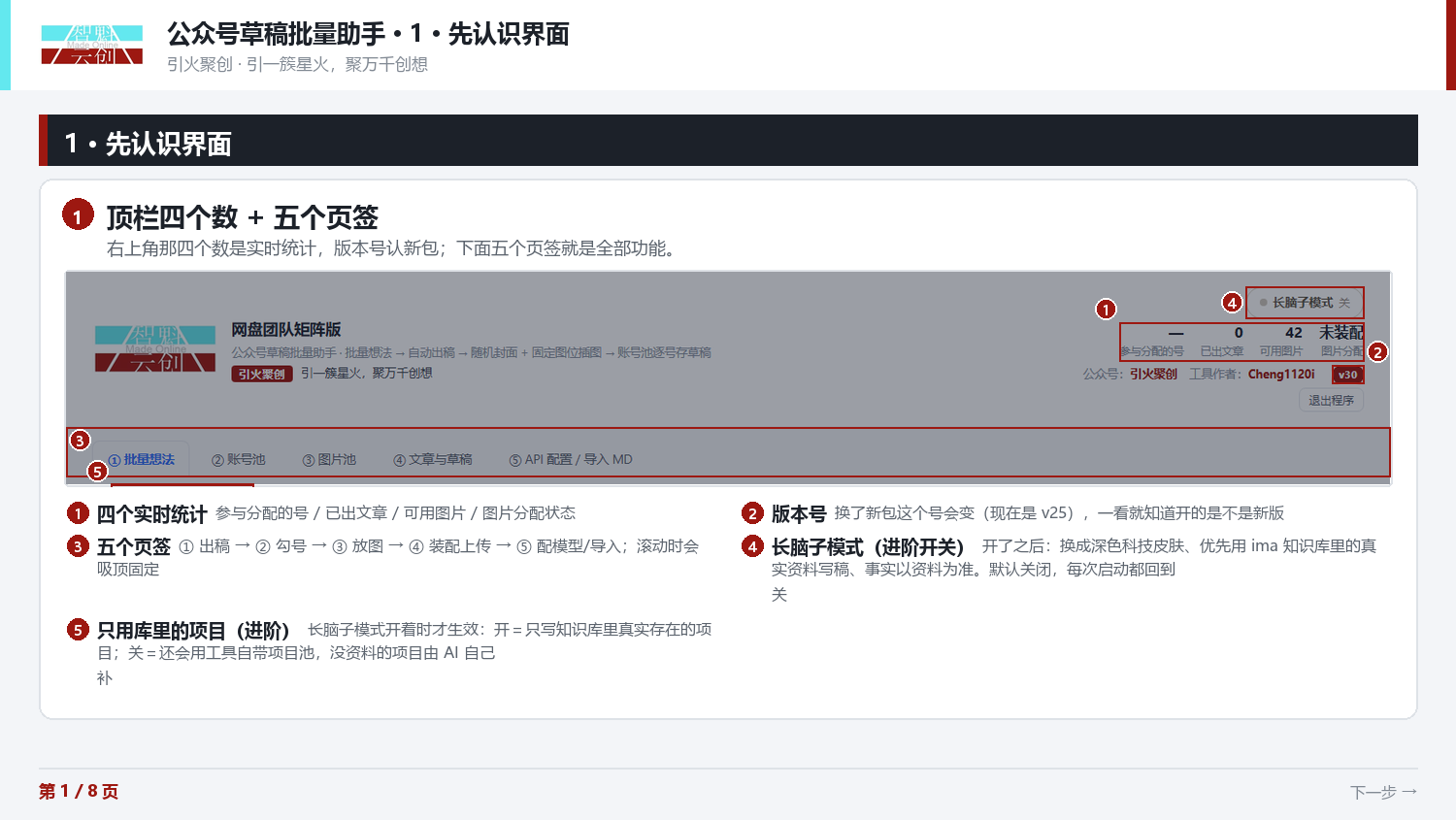Open the ⑤ API 配置 / 导入 MD tab
1456x820 pixels.
(x=570, y=460)
